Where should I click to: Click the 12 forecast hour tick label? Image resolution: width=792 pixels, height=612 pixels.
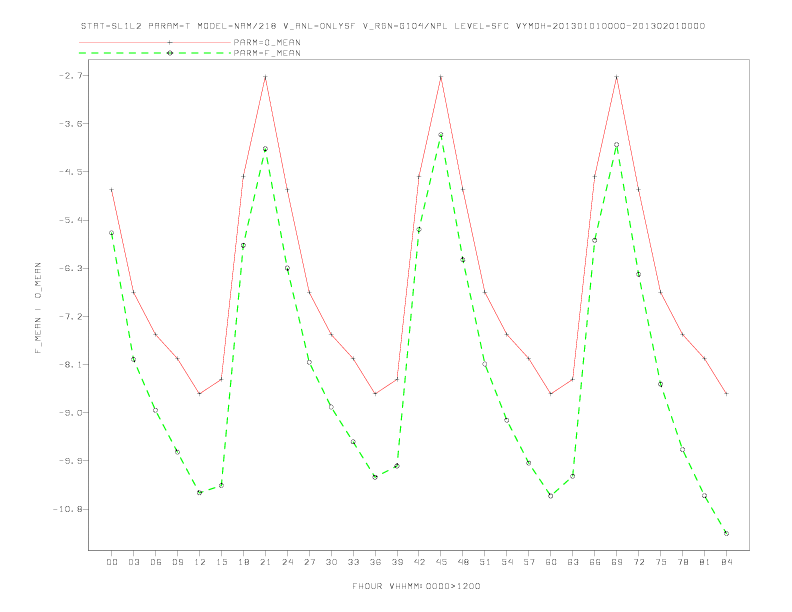[x=200, y=562]
